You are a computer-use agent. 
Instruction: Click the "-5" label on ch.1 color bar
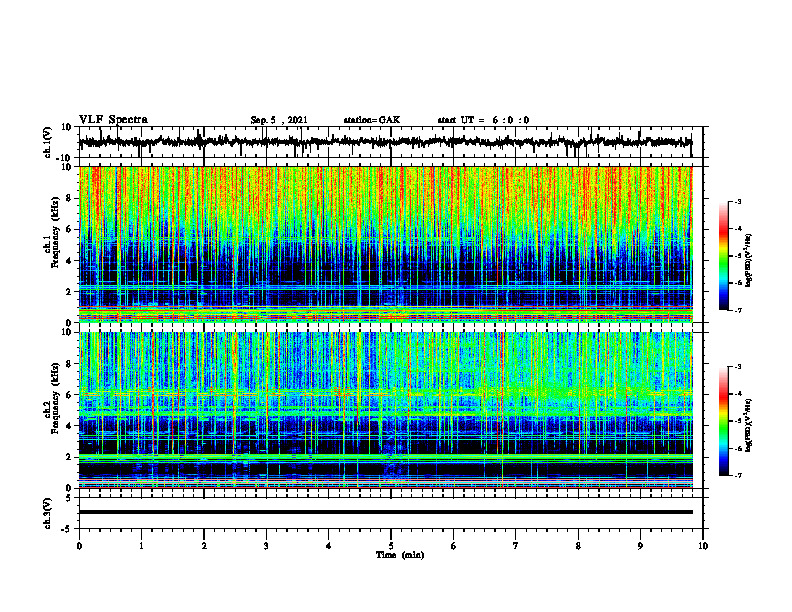pyautogui.click(x=737, y=256)
